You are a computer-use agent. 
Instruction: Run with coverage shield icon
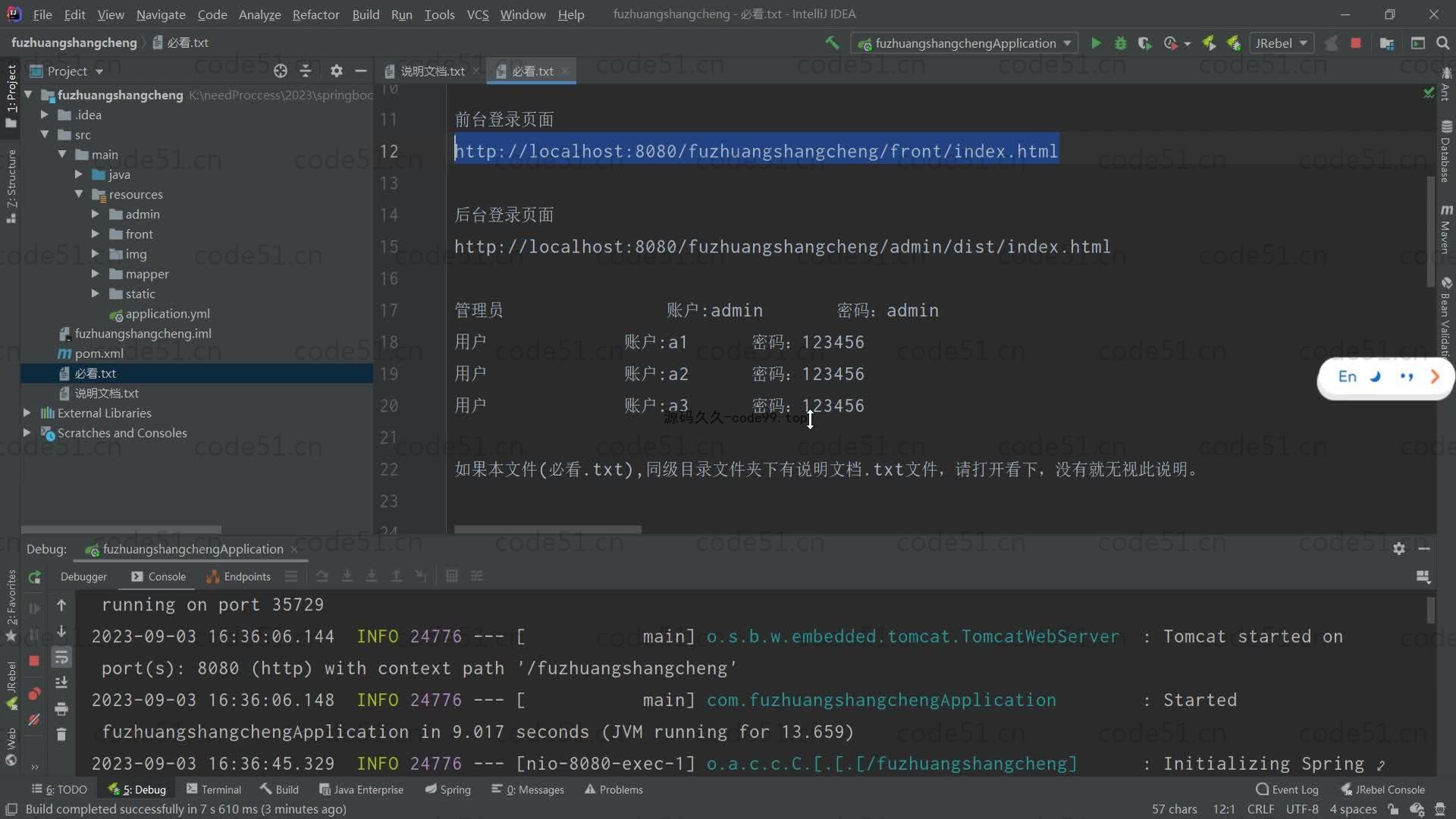[x=1144, y=43]
